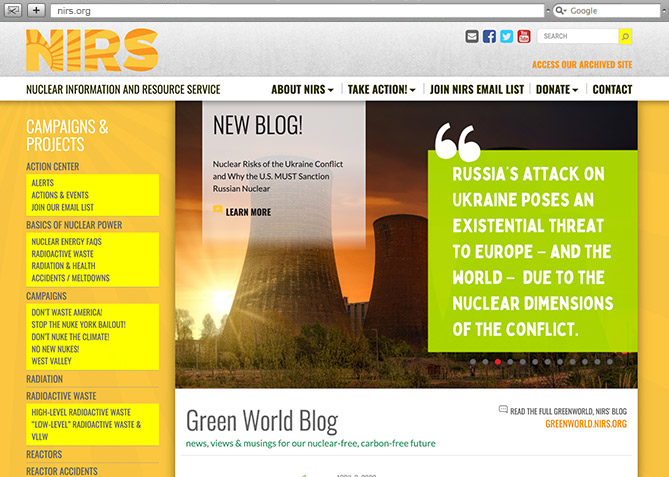Open Actions & Events in the sidebar
Screen dimensions: 669x477
tap(60, 195)
